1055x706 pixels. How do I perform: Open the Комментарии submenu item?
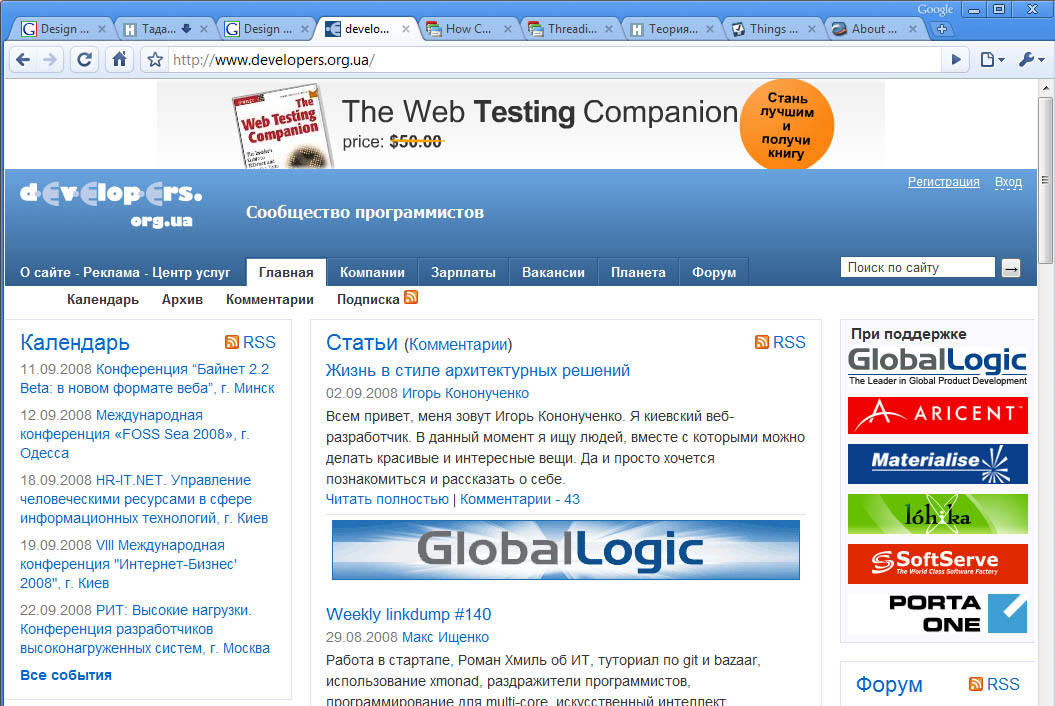270,299
